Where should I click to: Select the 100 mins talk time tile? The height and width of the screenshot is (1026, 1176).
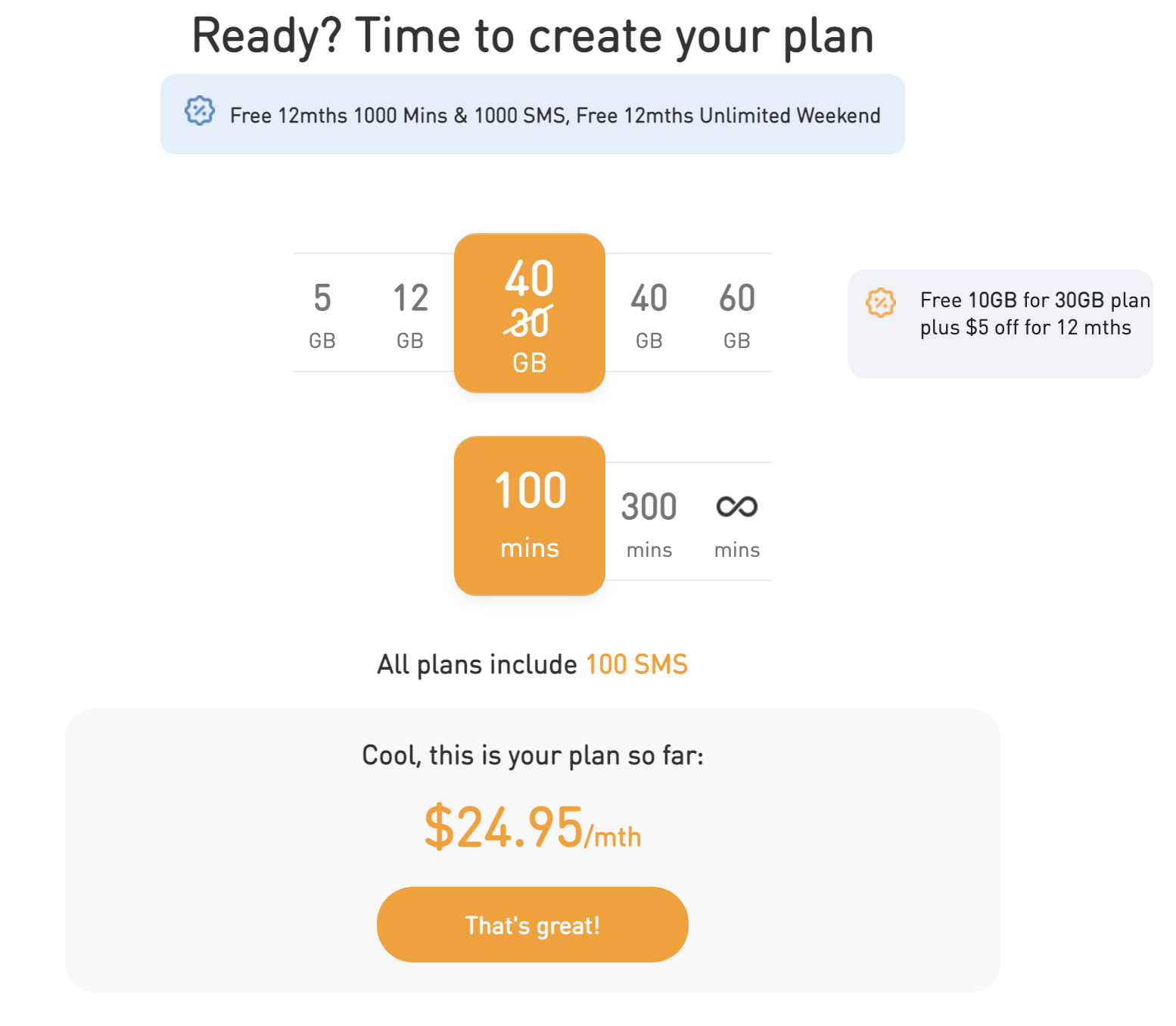pos(530,515)
